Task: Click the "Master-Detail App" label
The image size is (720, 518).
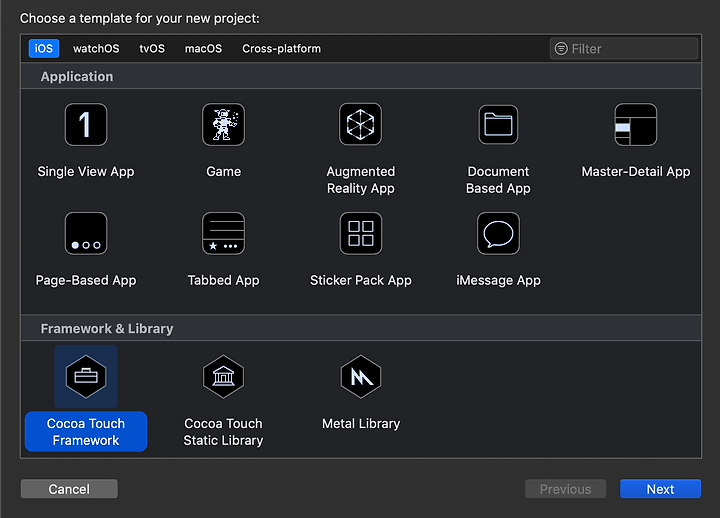Action: pyautogui.click(x=636, y=172)
